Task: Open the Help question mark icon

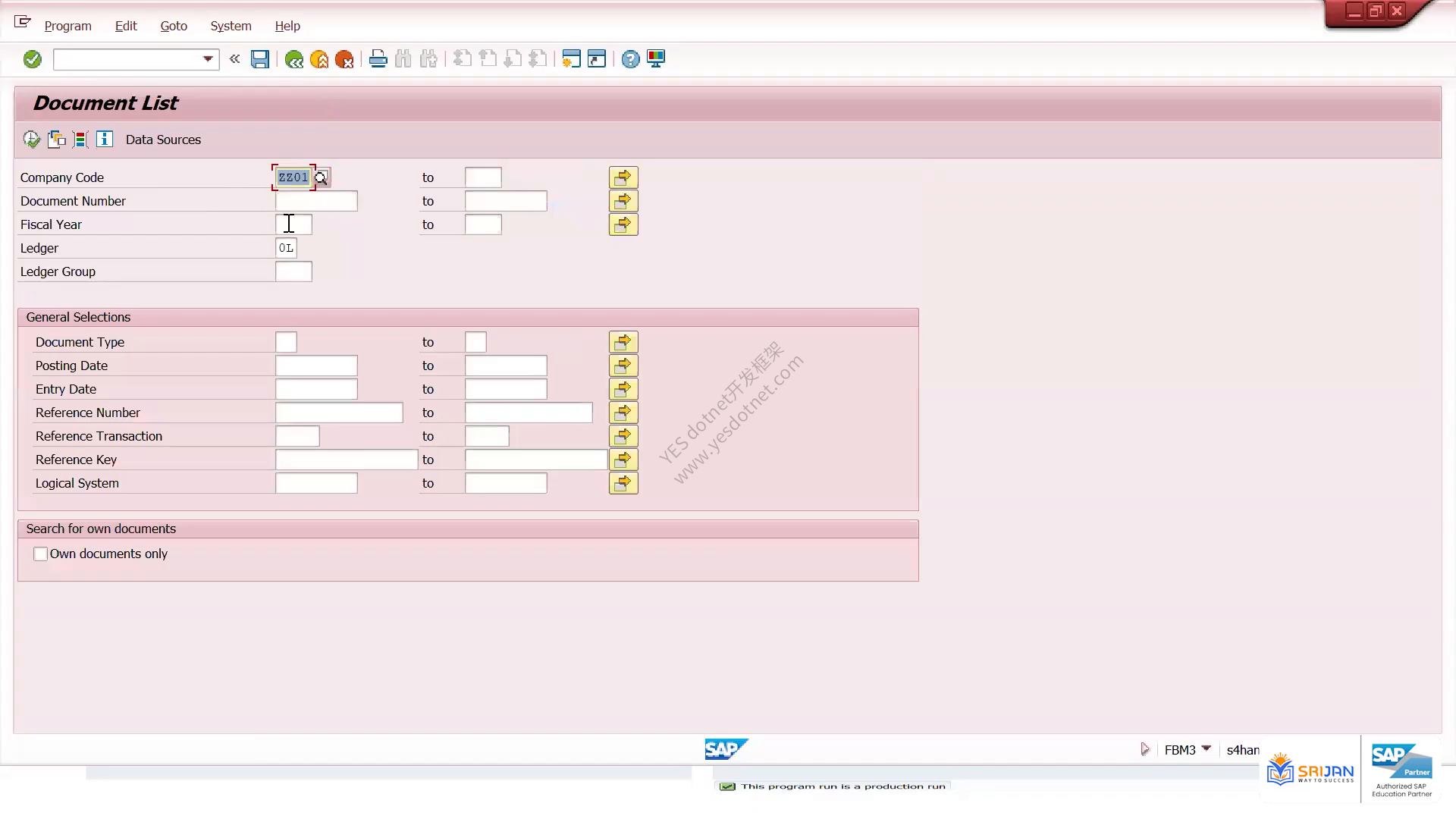Action: point(630,59)
